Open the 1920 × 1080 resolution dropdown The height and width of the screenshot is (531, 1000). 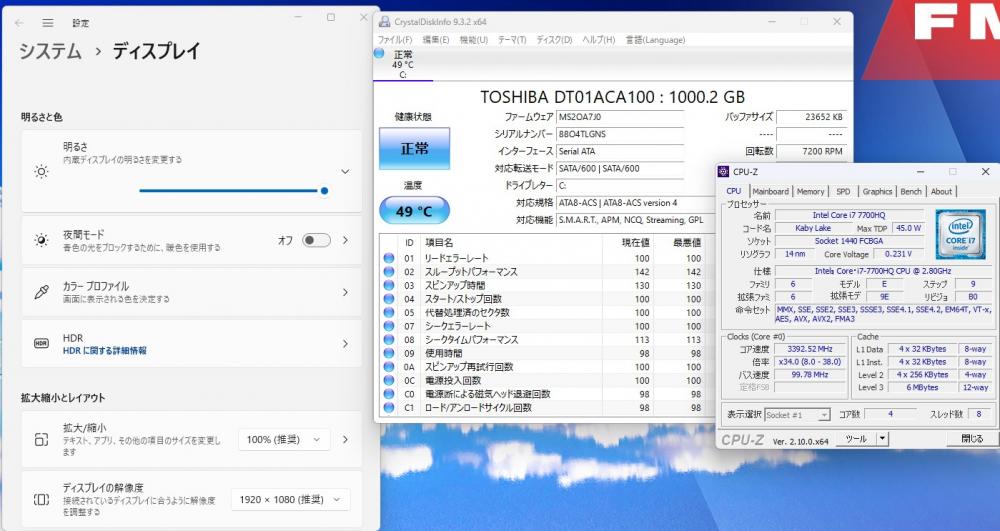click(x=291, y=499)
